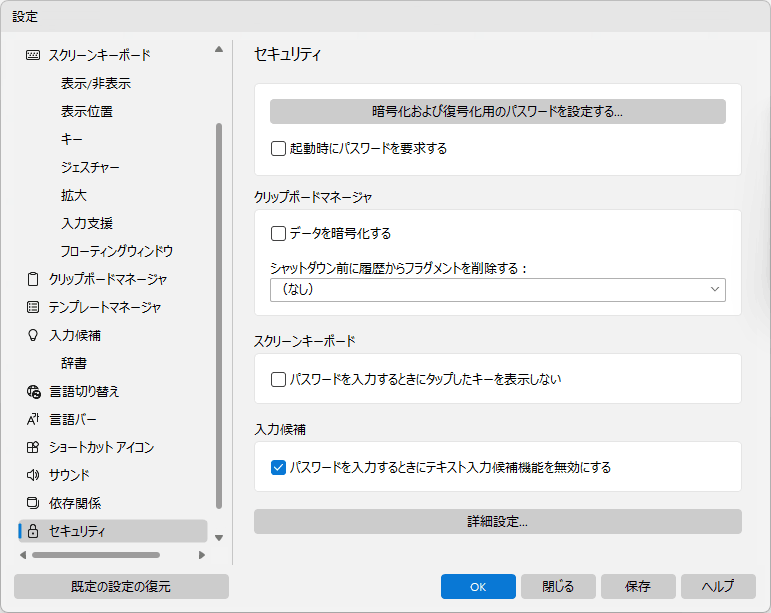The height and width of the screenshot is (613, 771).
Task: Check データを暗号化する option
Action: (278, 233)
